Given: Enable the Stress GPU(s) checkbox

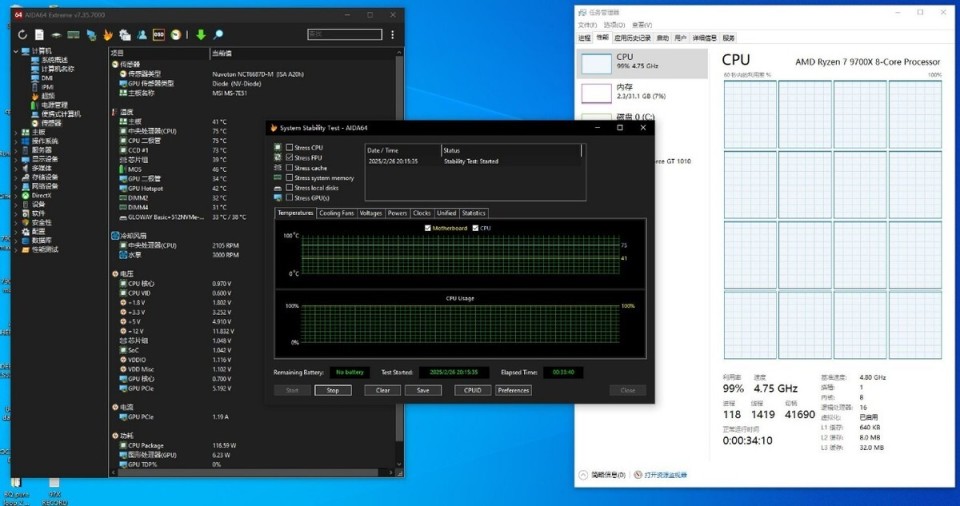Looking at the screenshot, I should 290,198.
